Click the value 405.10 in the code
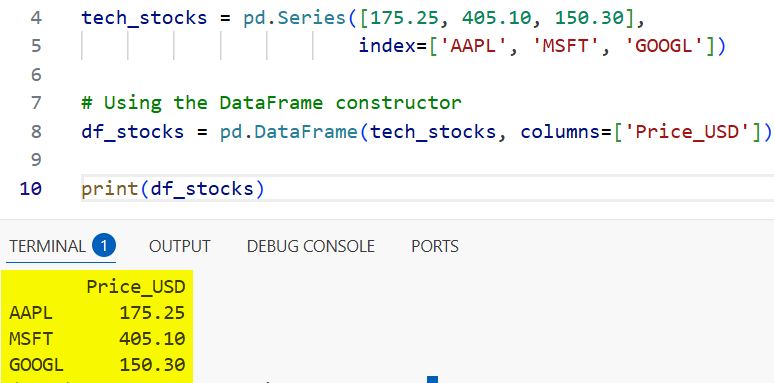This screenshot has width=774, height=383. coord(498,18)
